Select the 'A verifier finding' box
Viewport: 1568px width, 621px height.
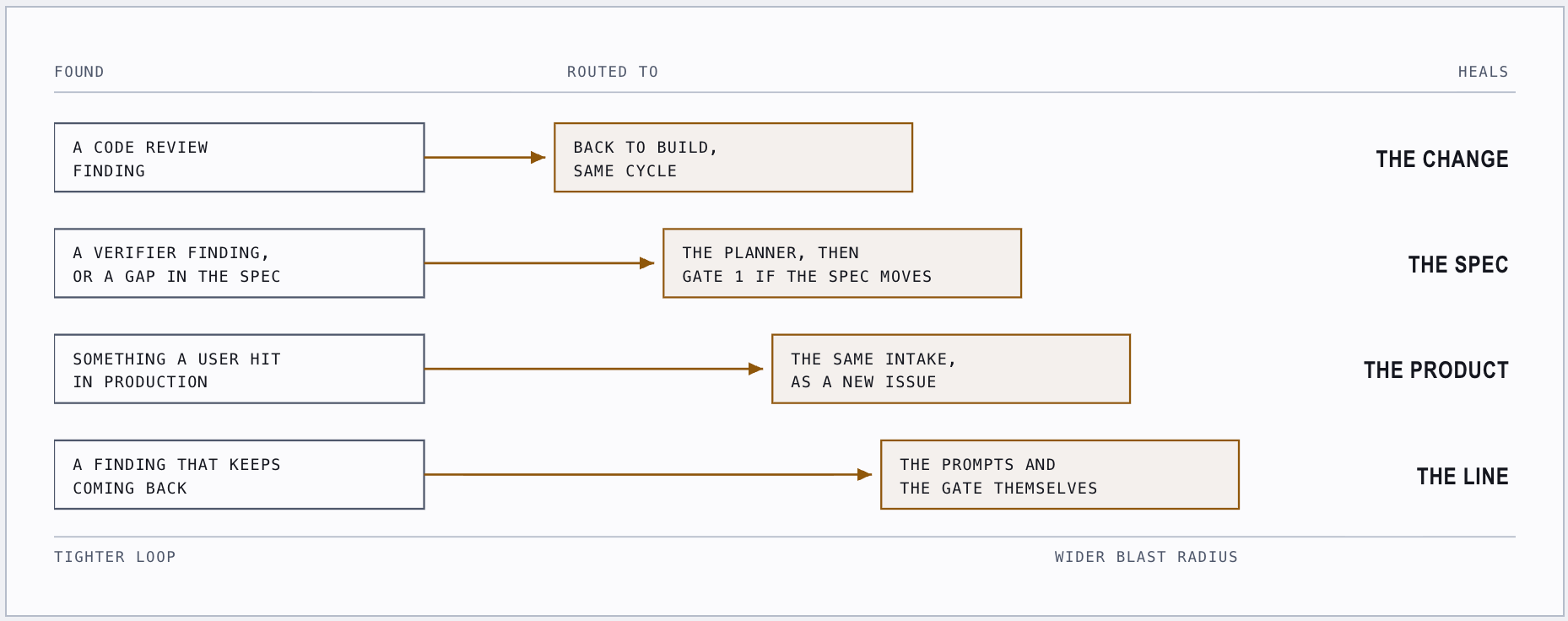[x=239, y=263]
